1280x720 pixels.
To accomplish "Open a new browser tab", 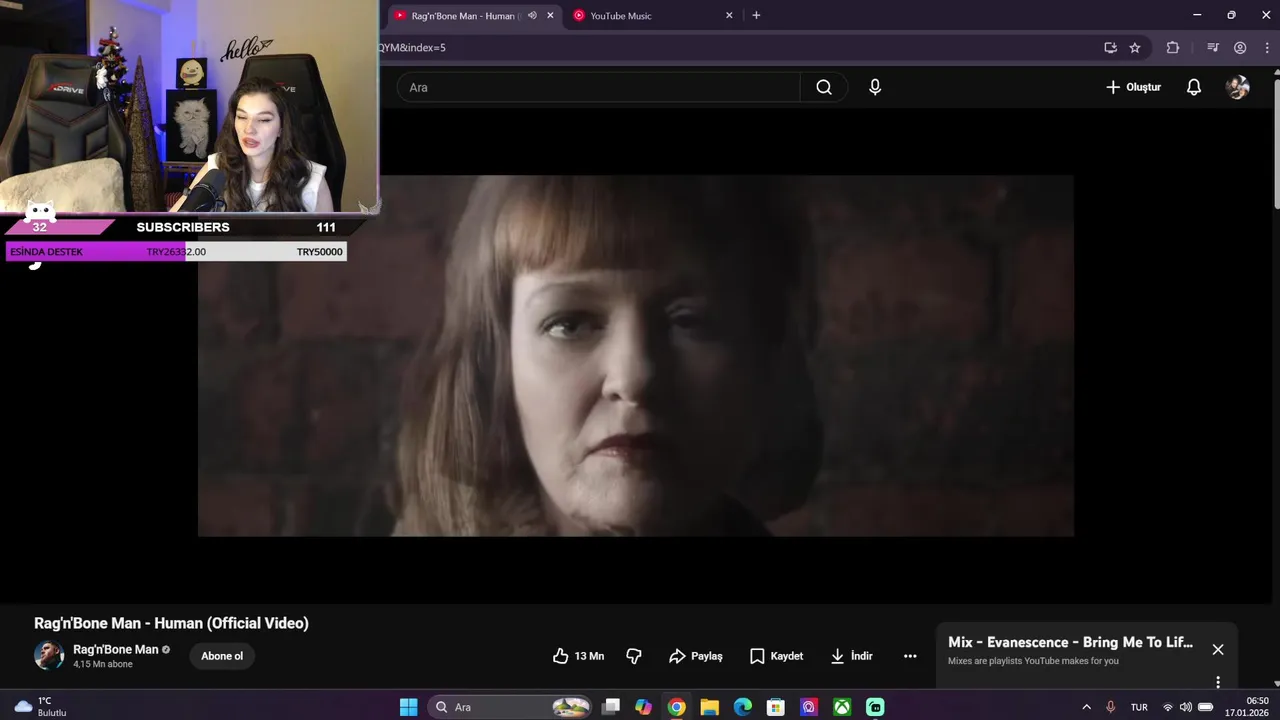I will 756,15.
